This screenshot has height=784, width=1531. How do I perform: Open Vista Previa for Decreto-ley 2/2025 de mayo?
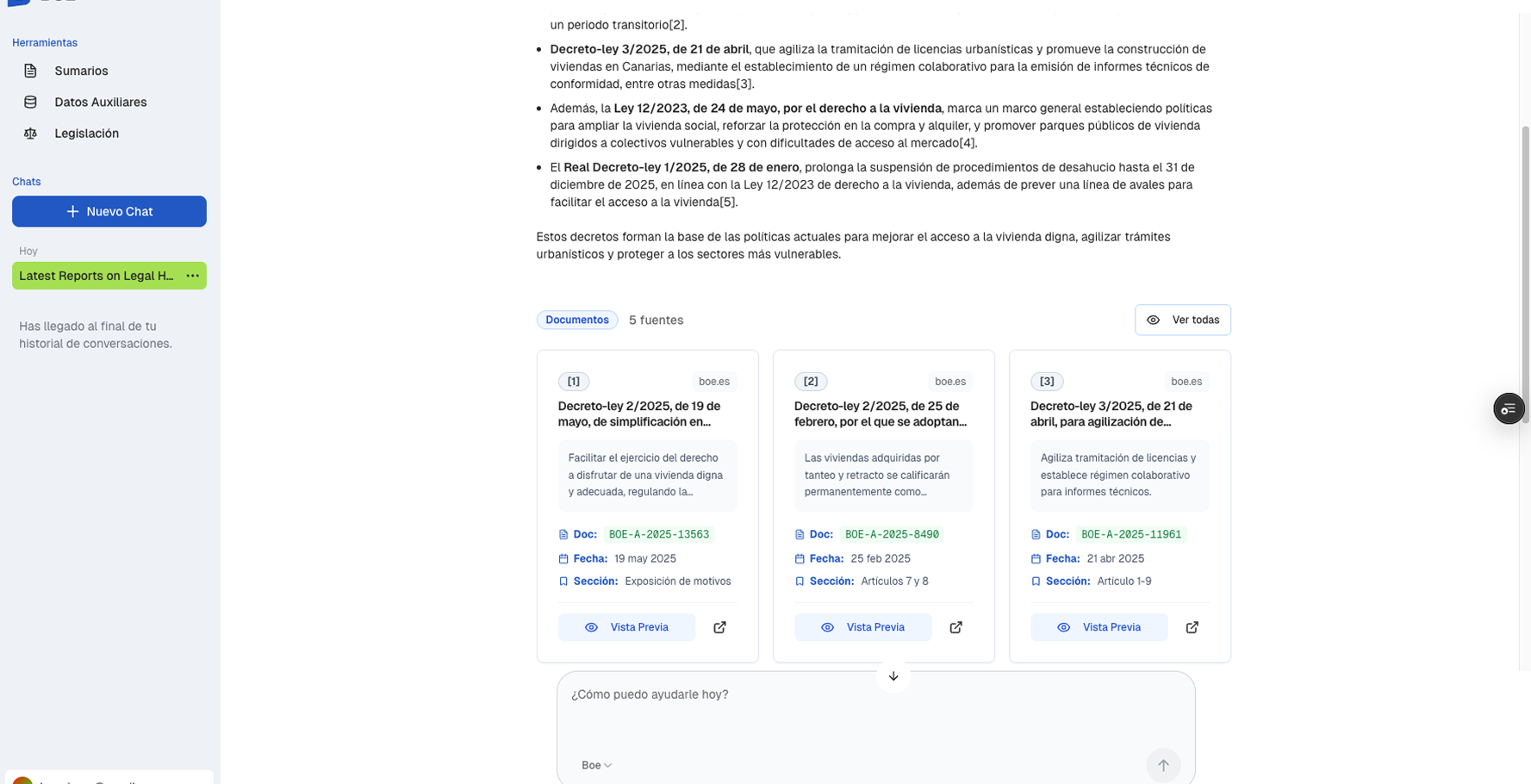tap(626, 627)
